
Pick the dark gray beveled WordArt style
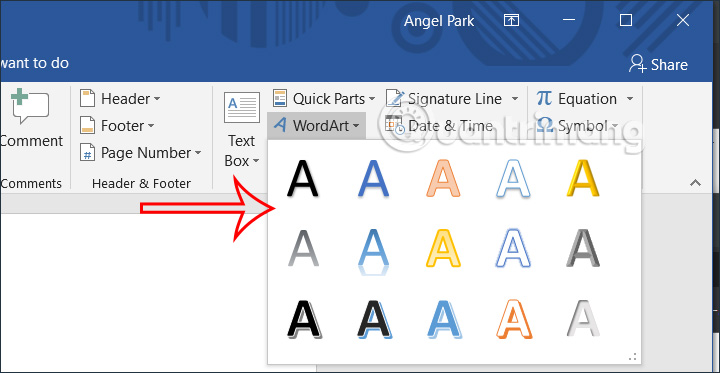(x=583, y=249)
